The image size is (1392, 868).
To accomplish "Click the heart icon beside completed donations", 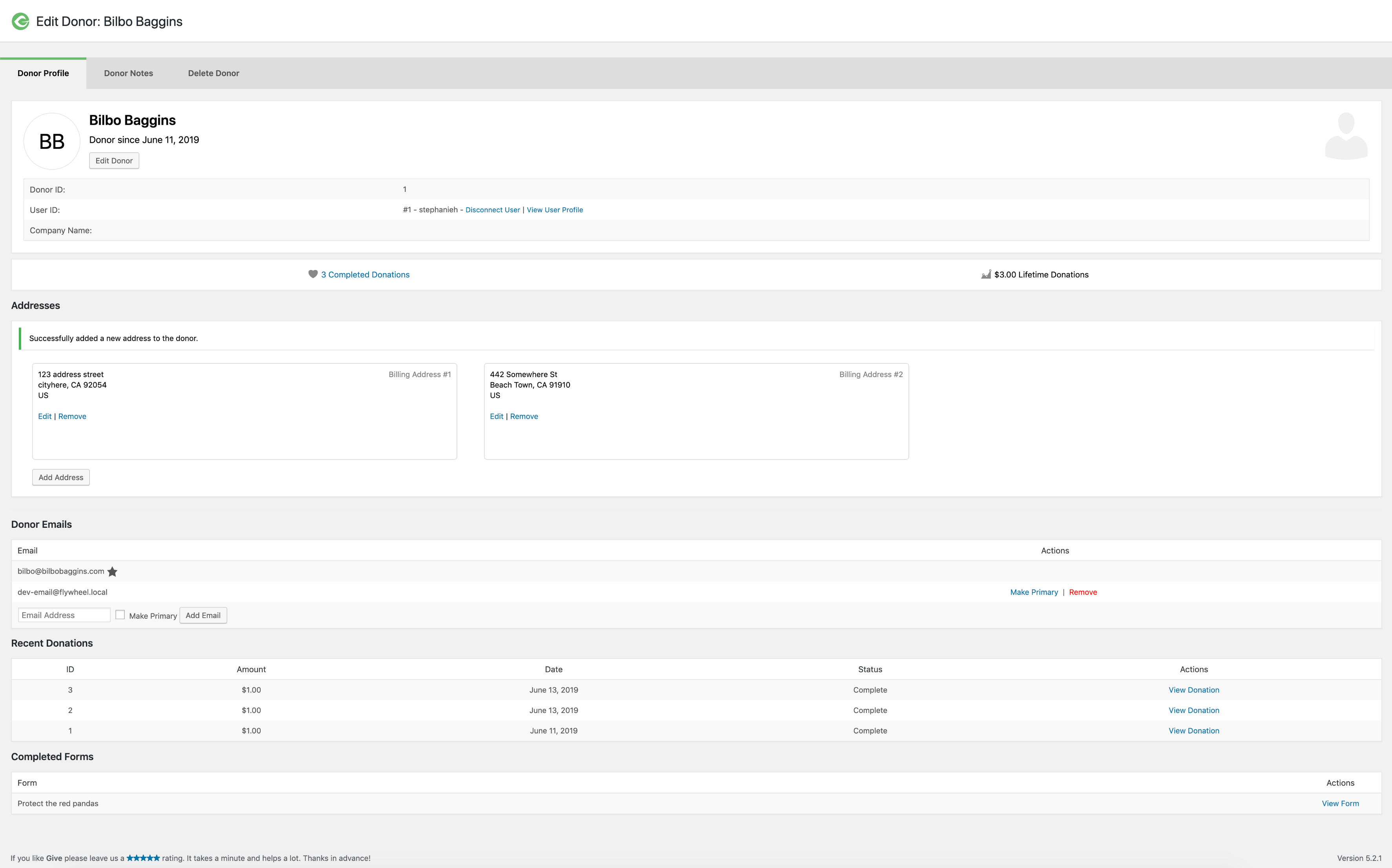I will pyautogui.click(x=313, y=274).
